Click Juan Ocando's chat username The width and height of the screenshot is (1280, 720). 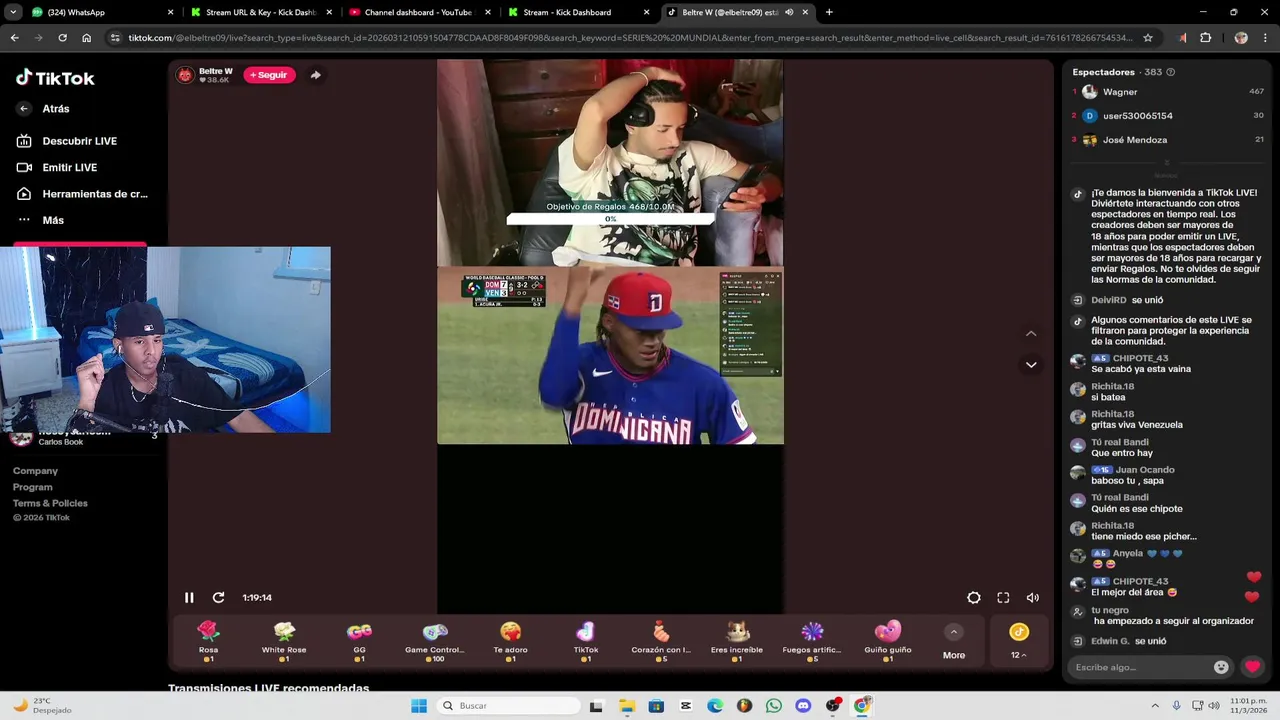pos(1145,470)
